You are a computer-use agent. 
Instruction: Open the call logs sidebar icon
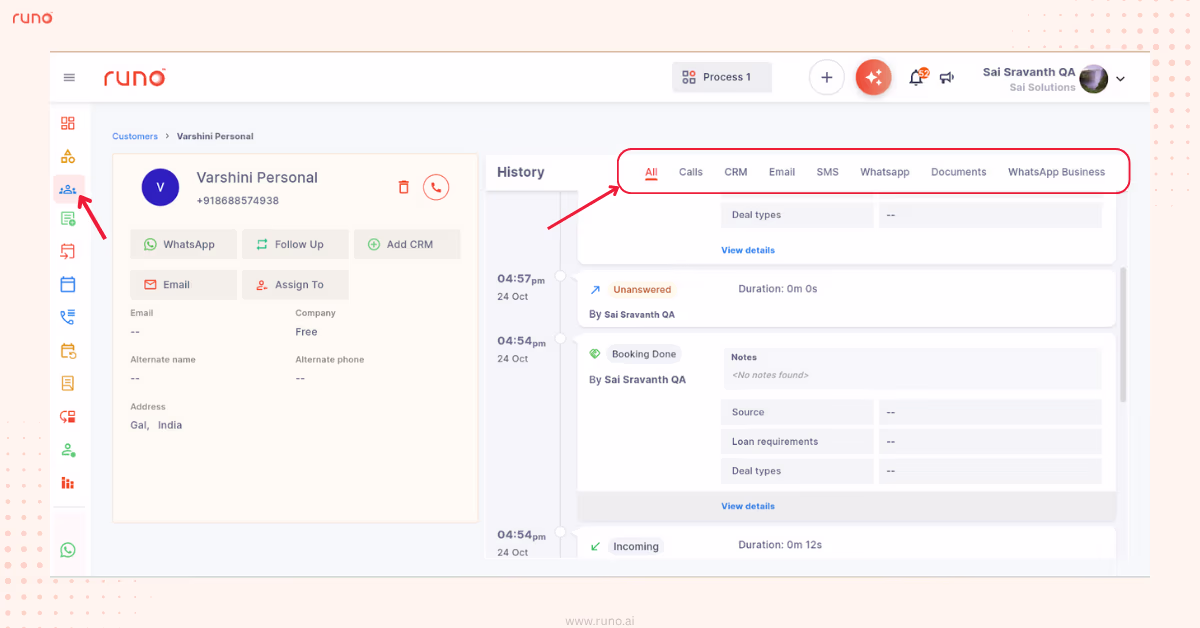(68, 316)
